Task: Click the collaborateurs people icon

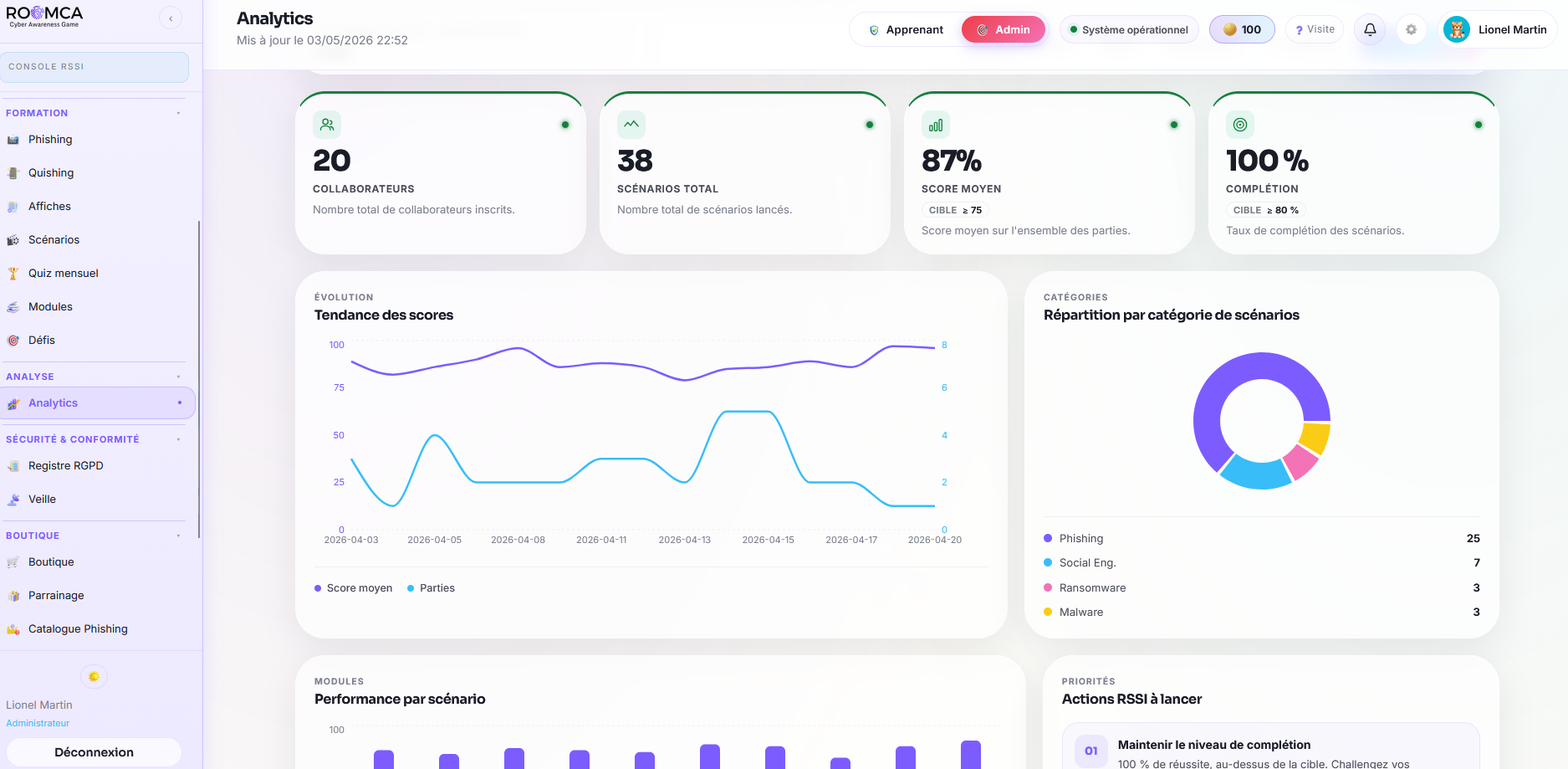Action: [x=327, y=125]
